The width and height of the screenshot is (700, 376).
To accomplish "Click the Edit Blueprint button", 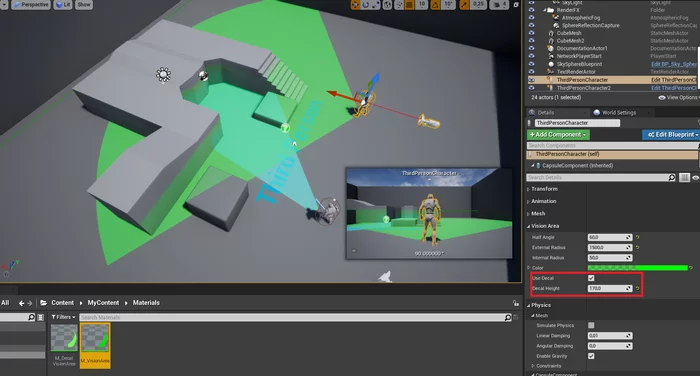I will 672,134.
